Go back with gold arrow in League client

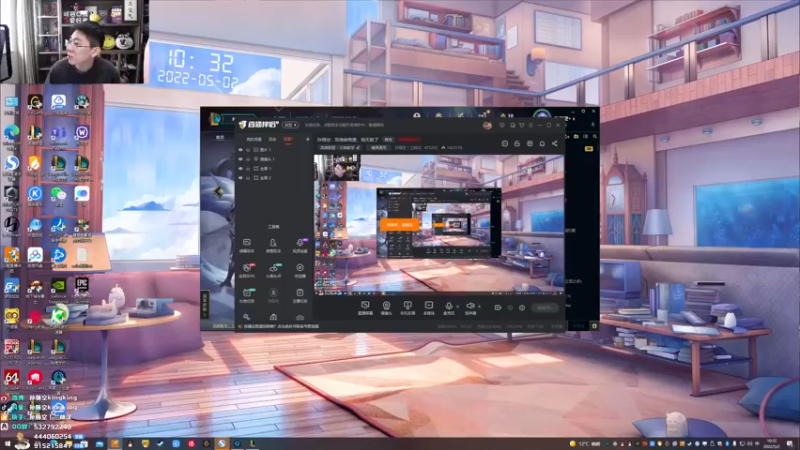point(218,192)
